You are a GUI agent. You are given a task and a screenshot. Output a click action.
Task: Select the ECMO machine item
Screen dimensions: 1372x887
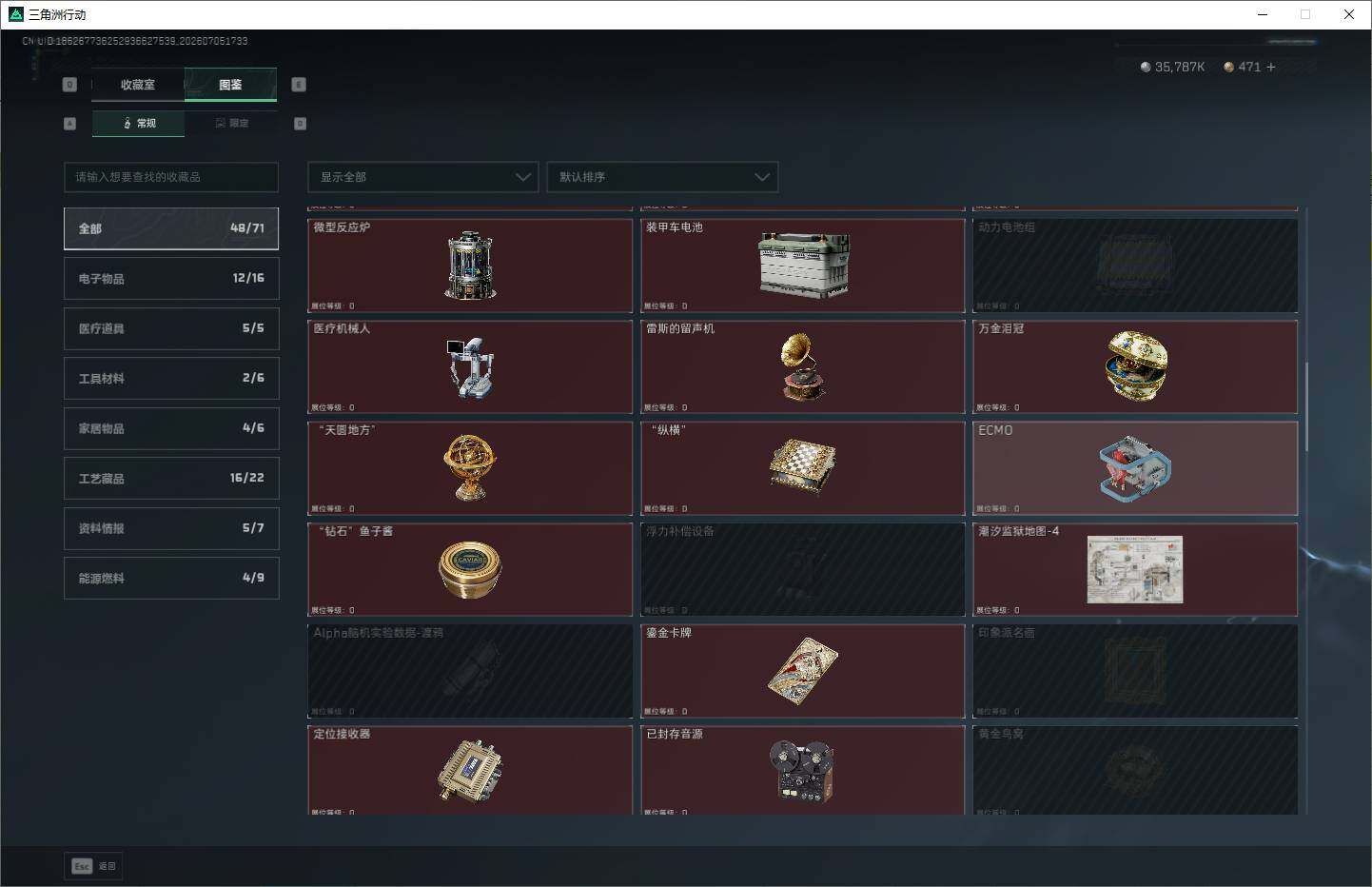(1136, 468)
